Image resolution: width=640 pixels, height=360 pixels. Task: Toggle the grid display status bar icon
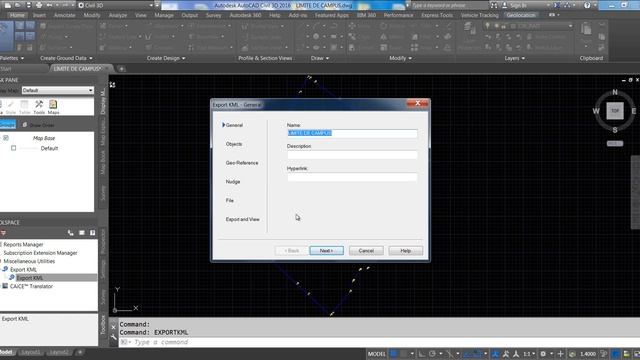click(394, 353)
